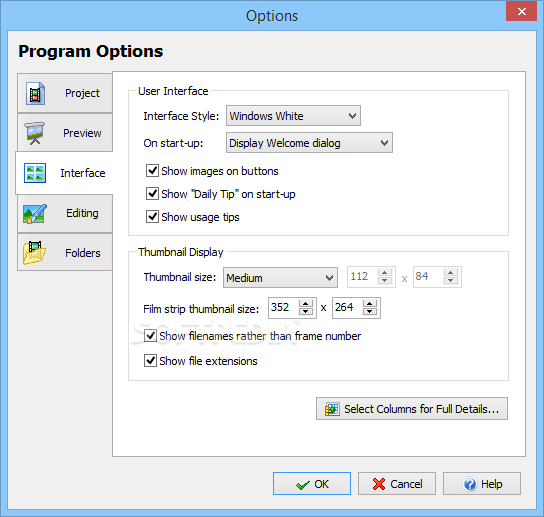Toggle Show "Daily Tip" on start-up
The height and width of the screenshot is (517, 544).
point(152,194)
